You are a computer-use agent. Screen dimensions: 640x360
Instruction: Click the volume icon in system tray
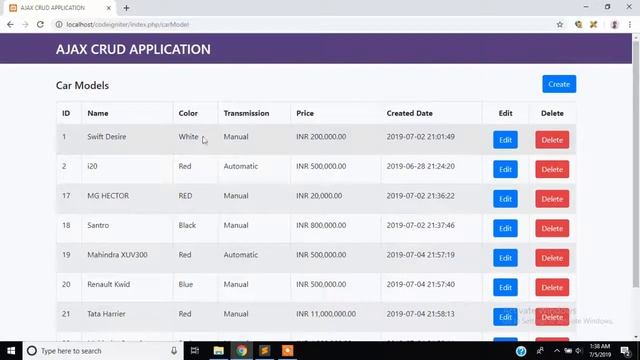[x=578, y=351]
